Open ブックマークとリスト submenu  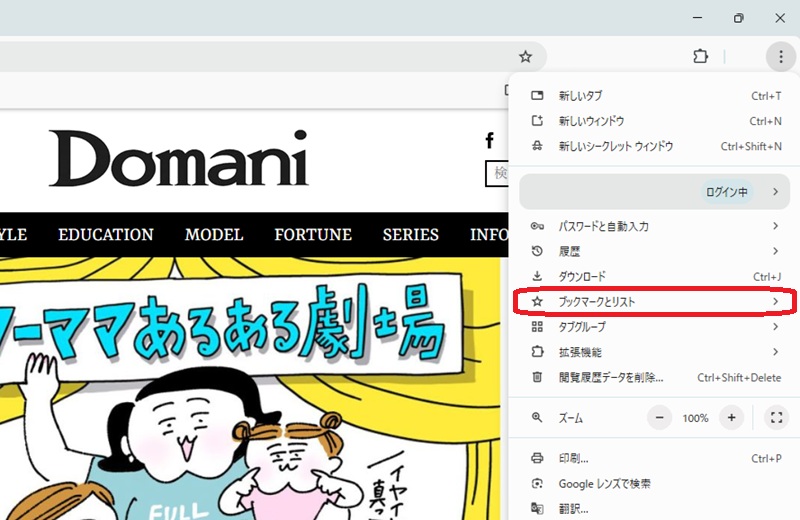coord(654,302)
